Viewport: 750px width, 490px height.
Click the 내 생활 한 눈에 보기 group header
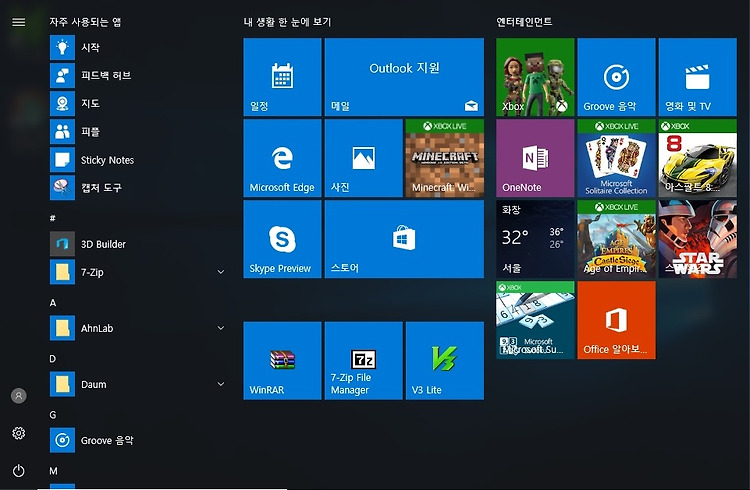287,22
